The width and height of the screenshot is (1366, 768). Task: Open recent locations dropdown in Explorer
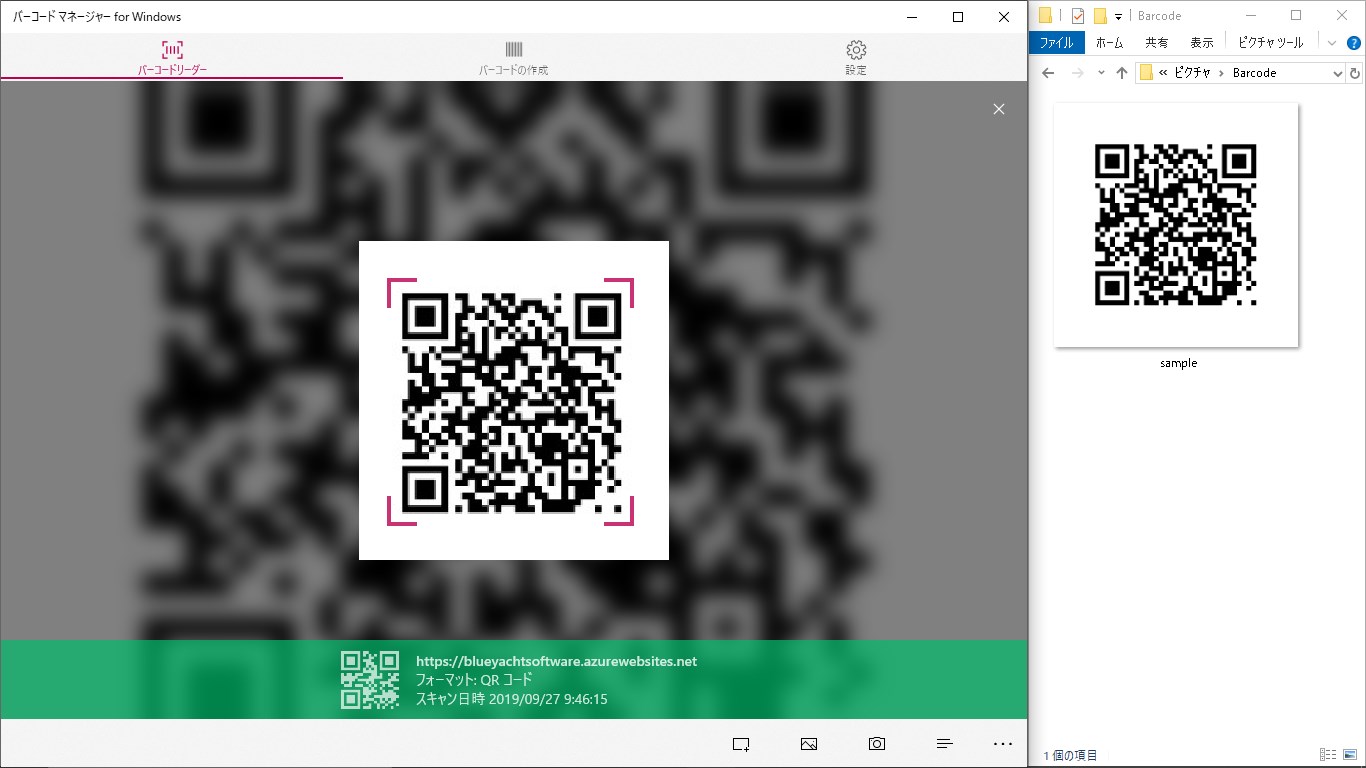tap(1101, 73)
